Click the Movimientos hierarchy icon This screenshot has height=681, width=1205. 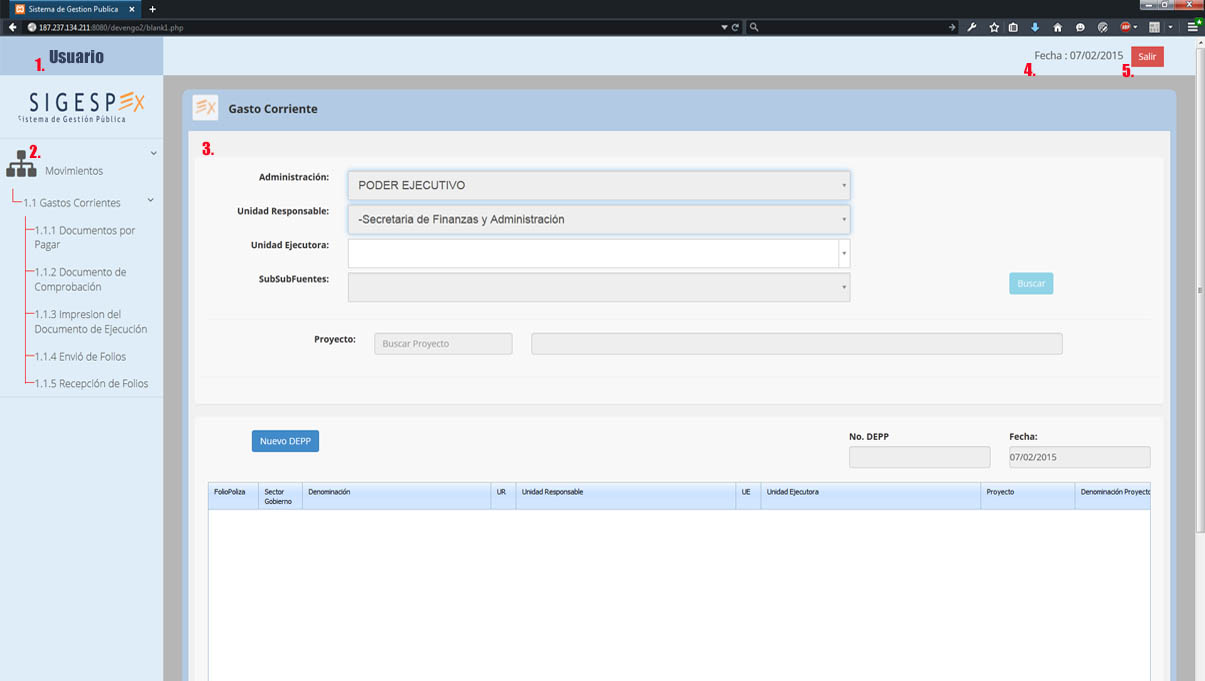click(x=21, y=165)
